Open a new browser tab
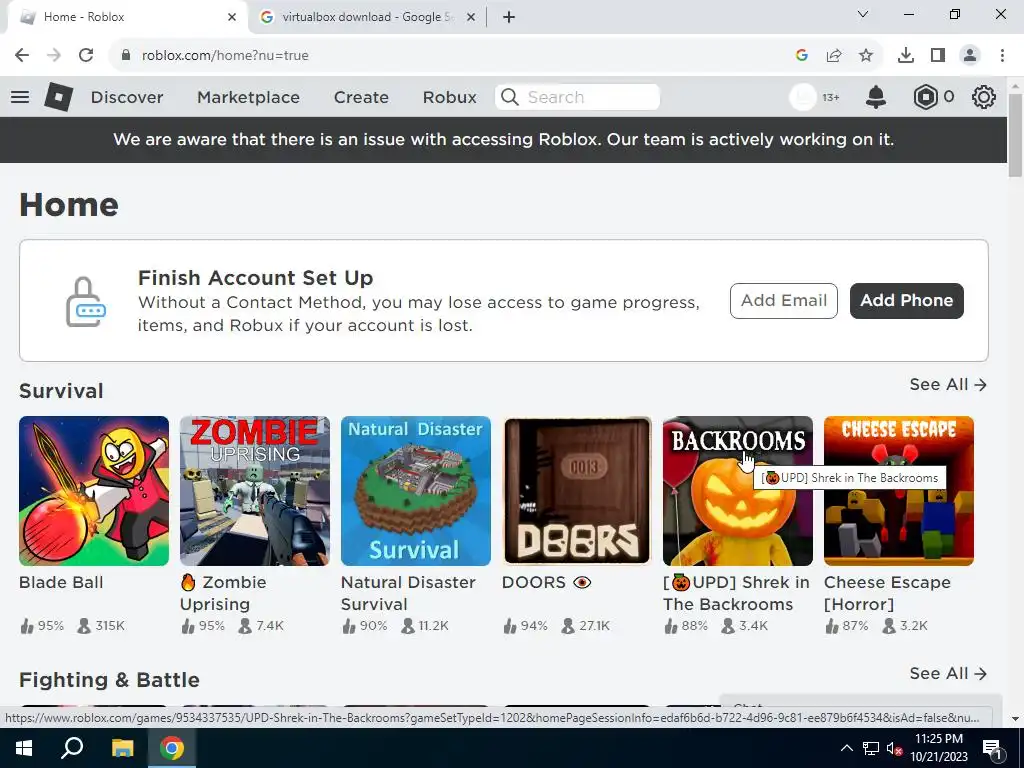The image size is (1024, 768). 509,17
